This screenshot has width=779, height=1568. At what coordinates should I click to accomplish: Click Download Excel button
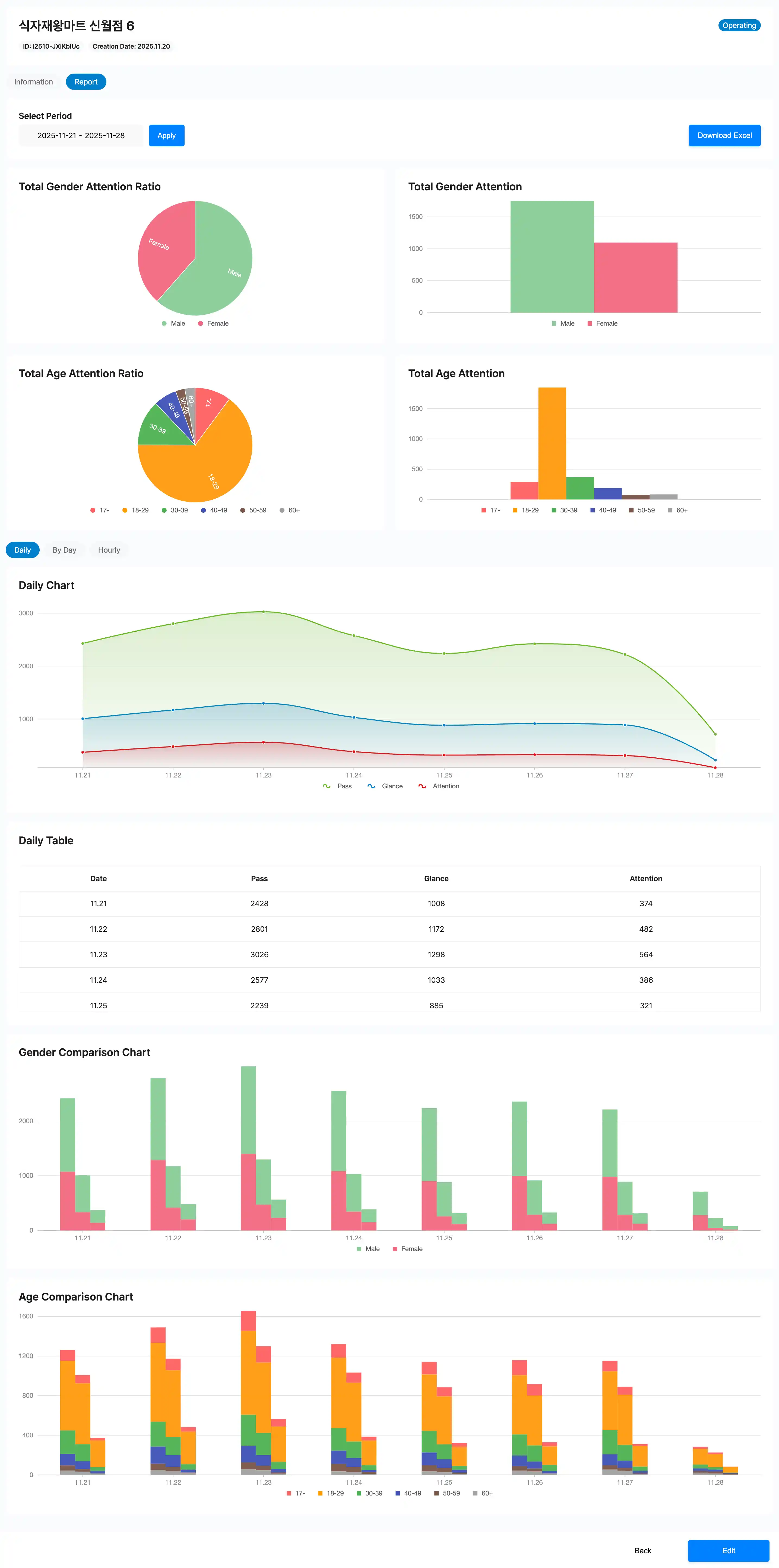click(724, 135)
